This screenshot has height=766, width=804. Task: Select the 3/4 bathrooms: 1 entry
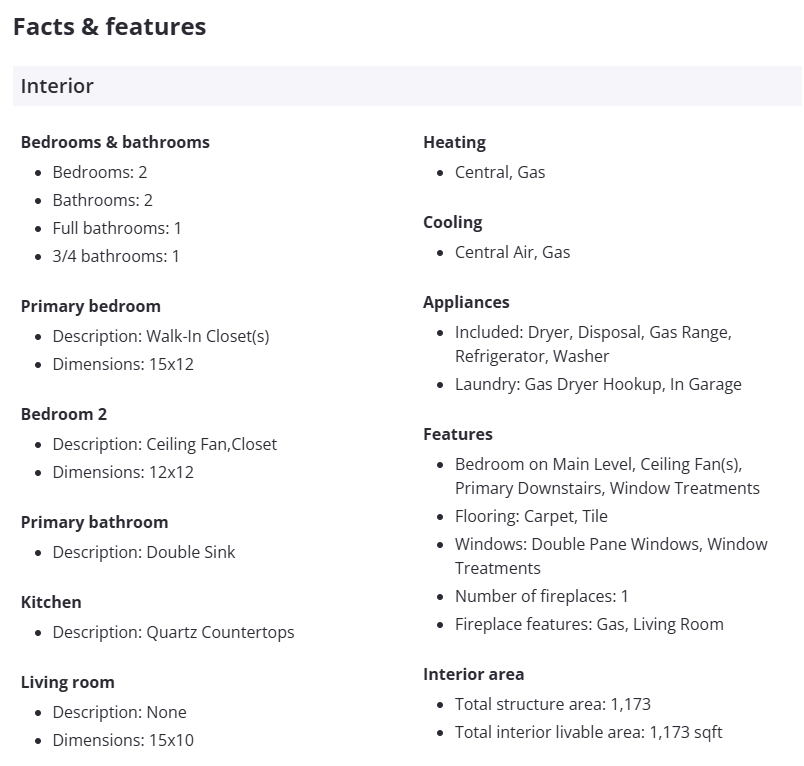(x=116, y=256)
